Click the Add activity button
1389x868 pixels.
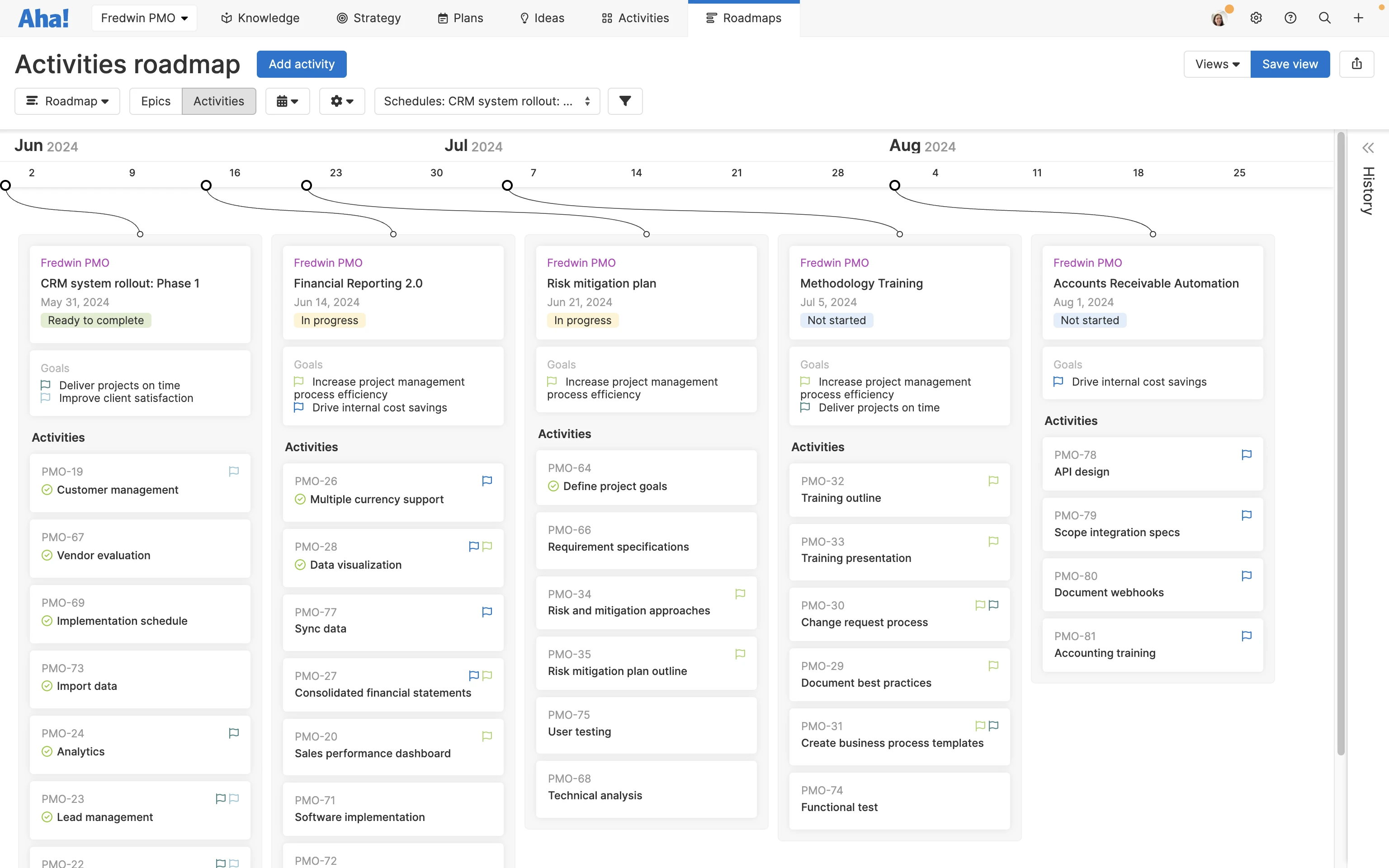click(x=301, y=64)
